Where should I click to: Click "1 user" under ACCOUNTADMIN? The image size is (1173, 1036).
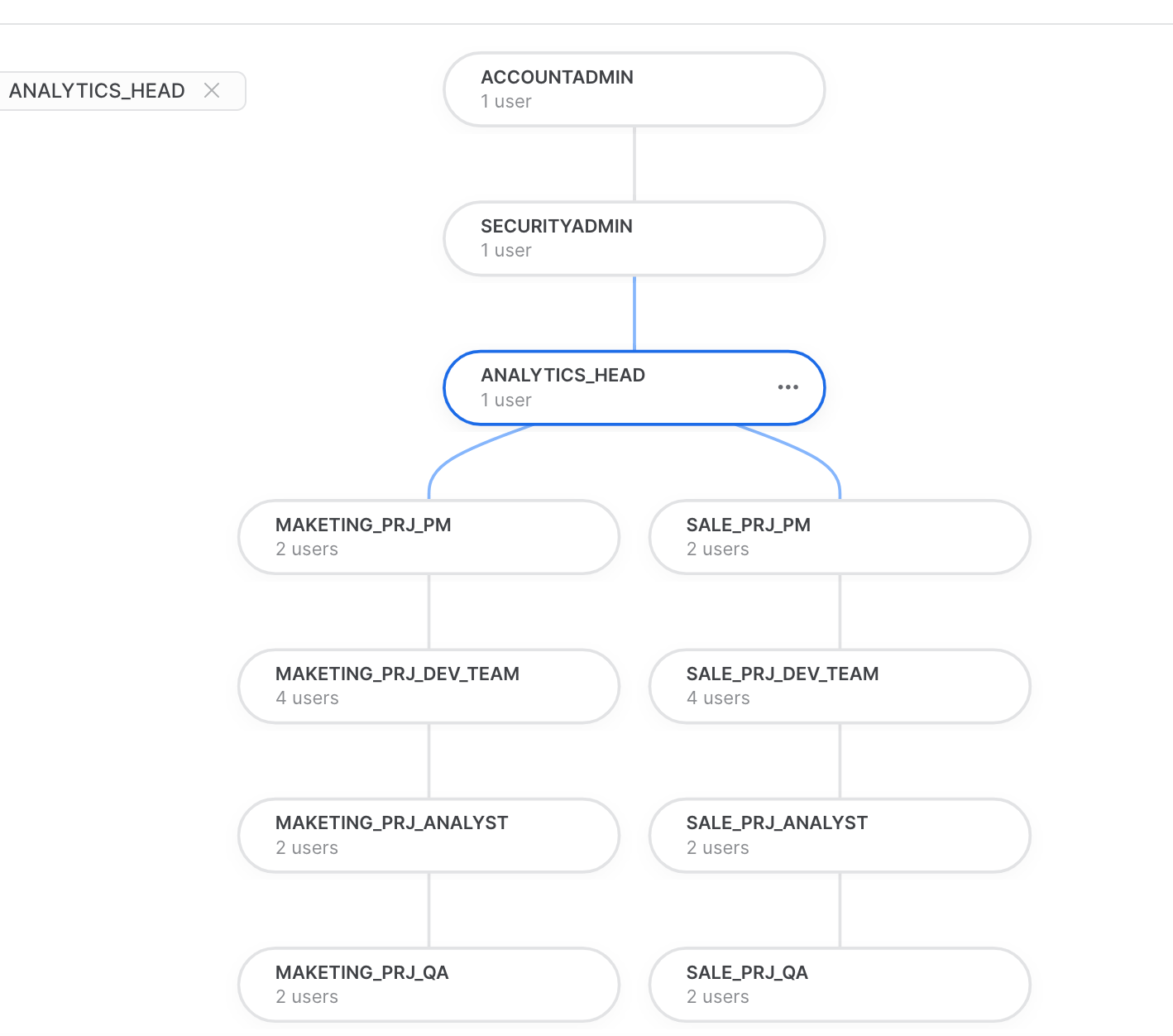pyautogui.click(x=506, y=102)
